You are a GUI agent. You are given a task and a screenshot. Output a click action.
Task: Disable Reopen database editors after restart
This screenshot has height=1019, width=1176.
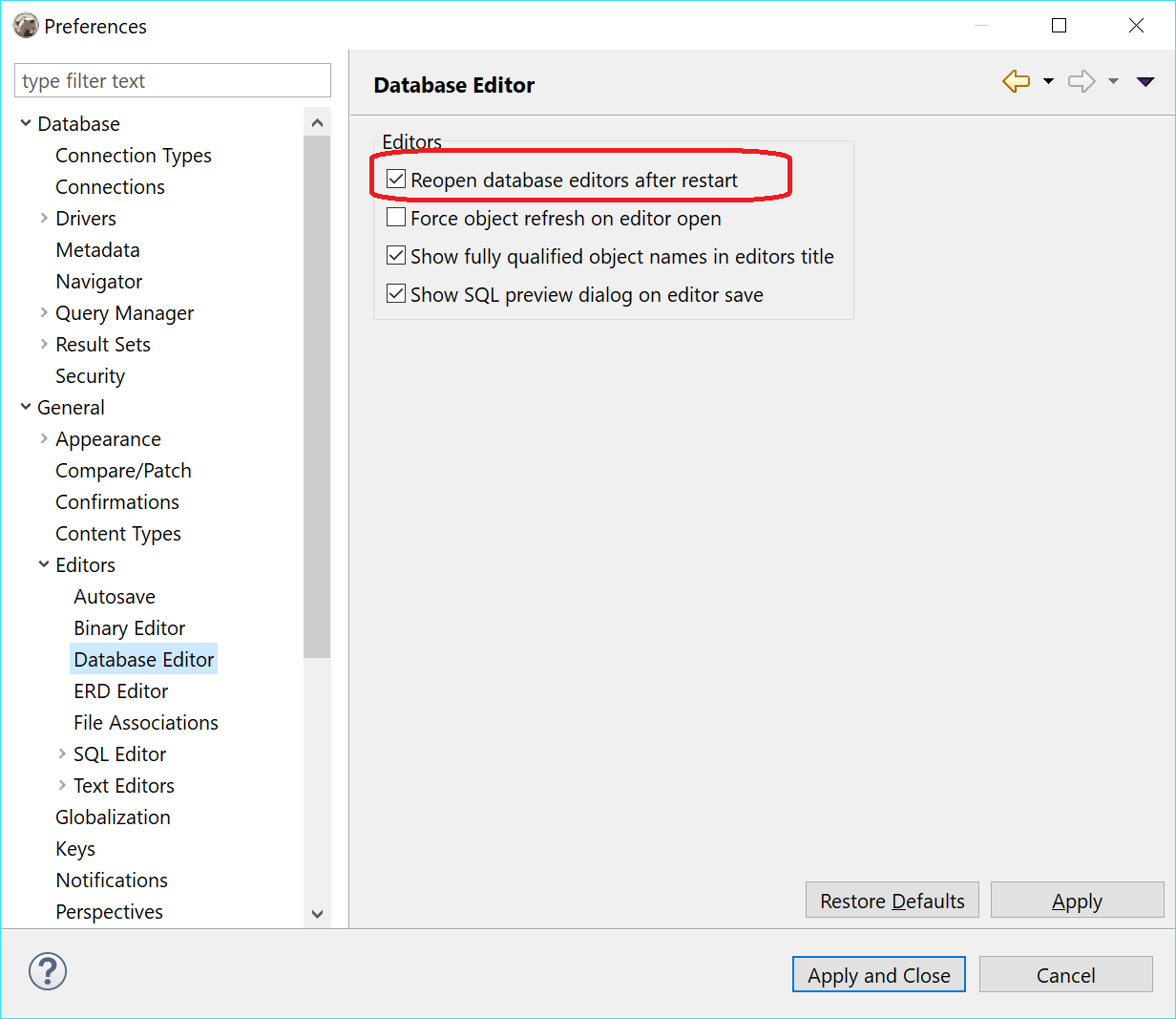coord(396,178)
